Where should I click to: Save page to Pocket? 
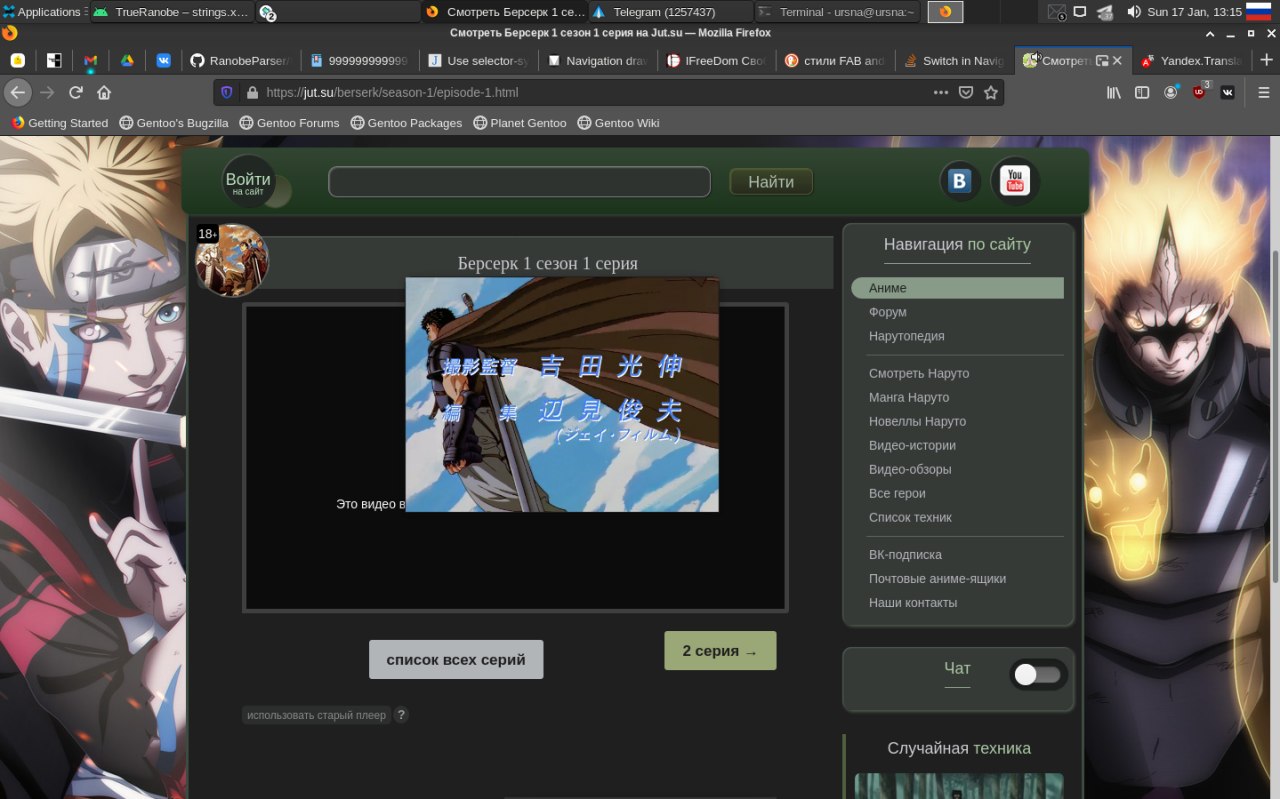[966, 92]
